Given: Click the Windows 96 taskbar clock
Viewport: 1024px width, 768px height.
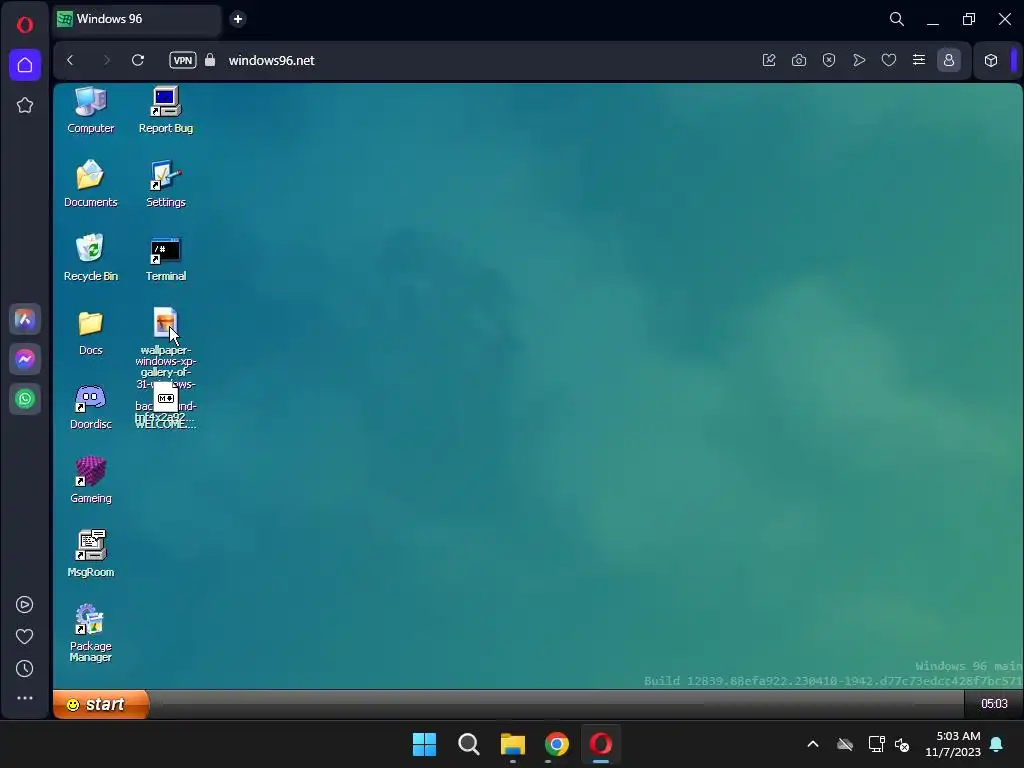Looking at the screenshot, I should coord(994,704).
